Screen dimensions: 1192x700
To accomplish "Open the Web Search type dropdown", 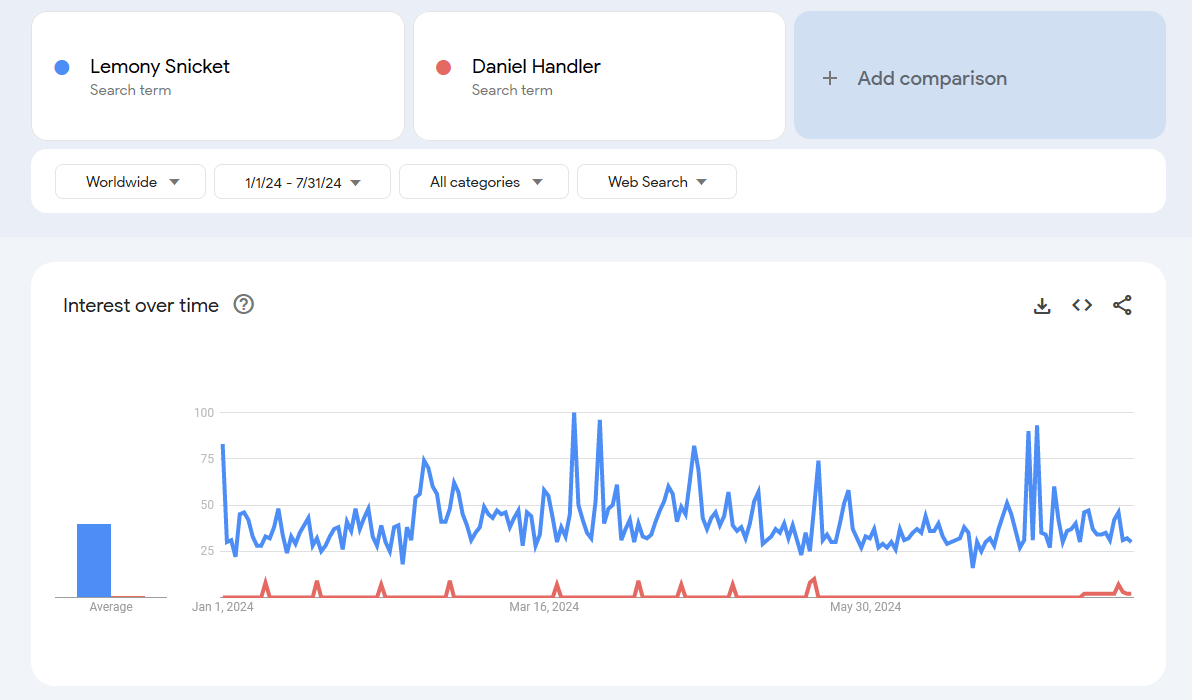I will click(656, 182).
